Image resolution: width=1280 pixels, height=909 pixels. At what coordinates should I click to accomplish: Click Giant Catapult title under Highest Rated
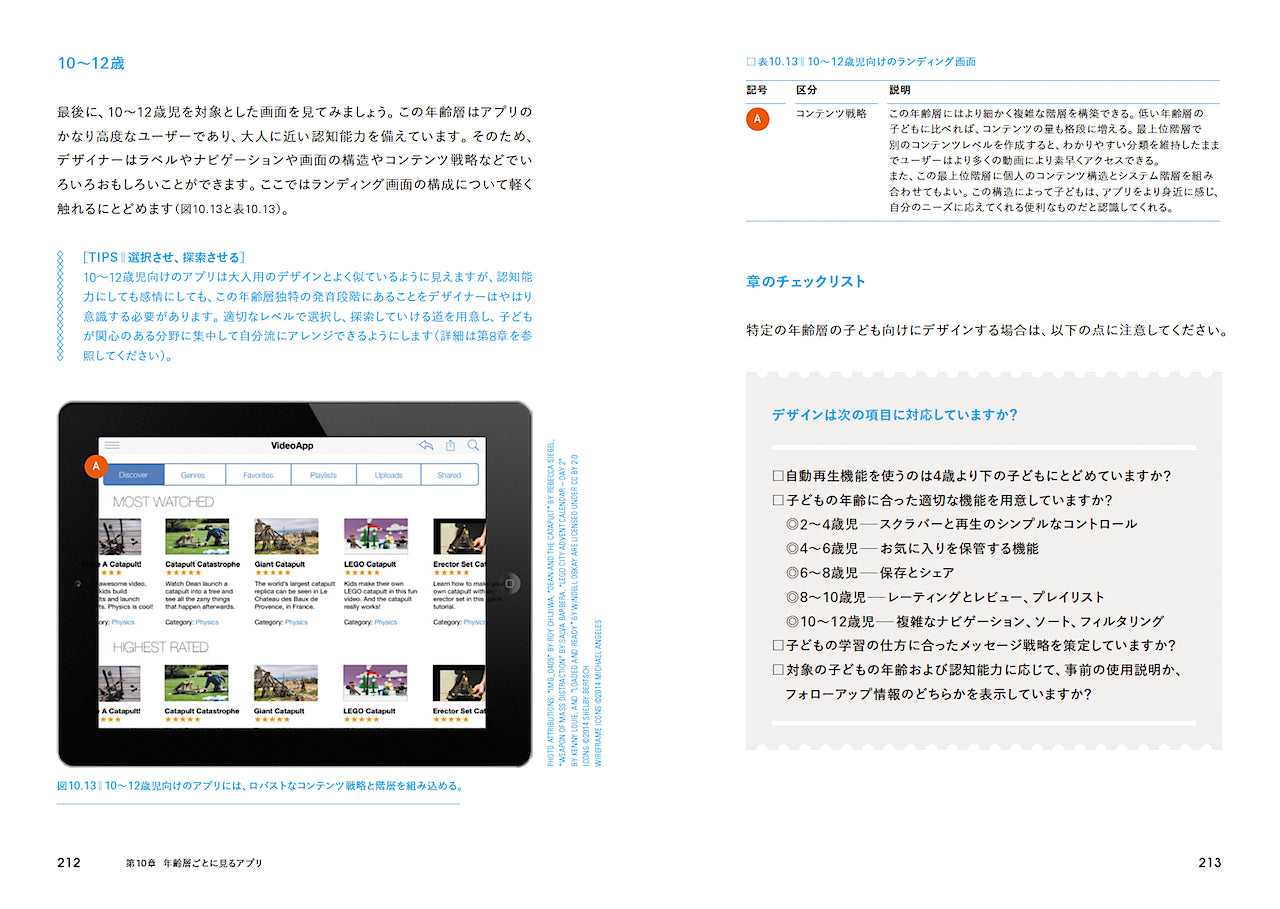coord(279,711)
